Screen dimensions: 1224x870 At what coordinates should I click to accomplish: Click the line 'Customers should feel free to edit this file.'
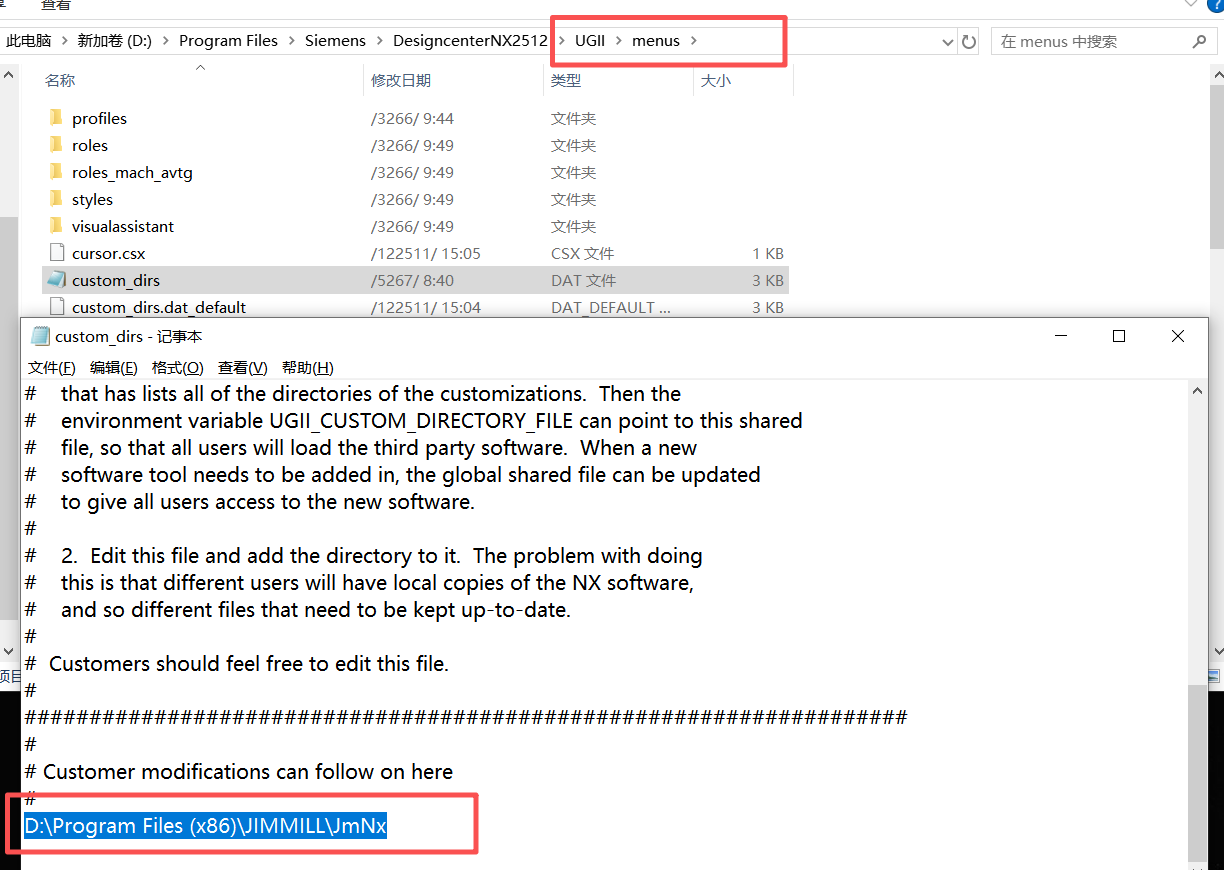pos(249,663)
